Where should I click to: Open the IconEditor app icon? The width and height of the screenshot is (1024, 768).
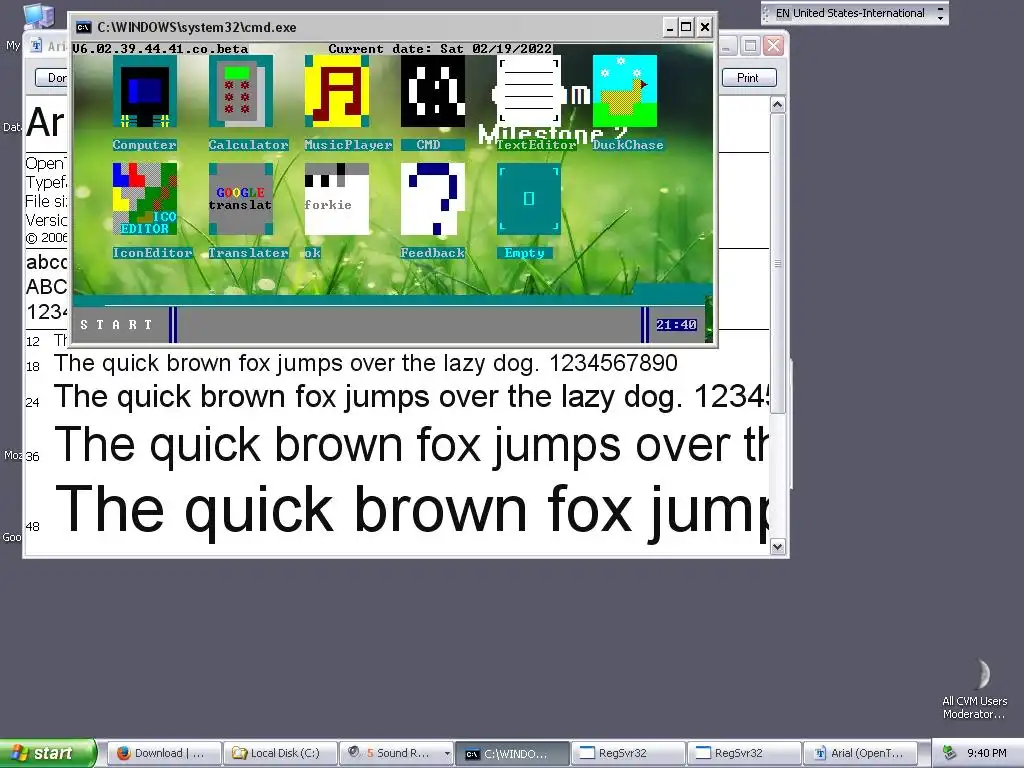144,199
